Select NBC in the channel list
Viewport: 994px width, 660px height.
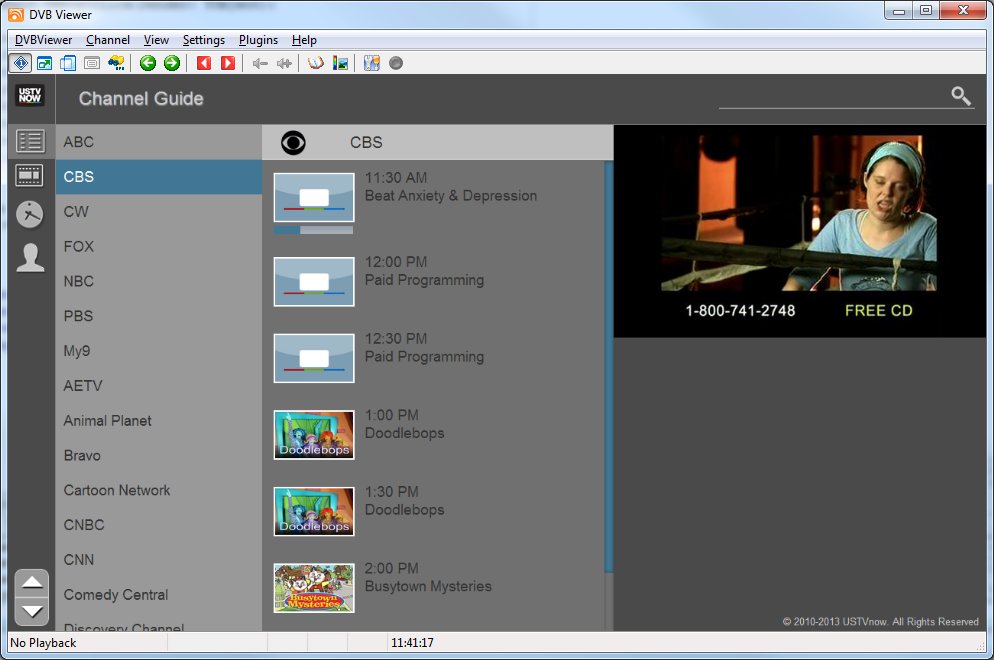coord(79,281)
